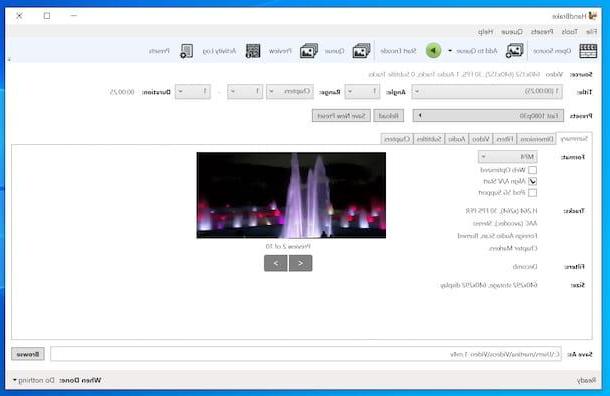Open the ending chapter dropdown
This screenshot has height=396, width=610.
coord(193,92)
